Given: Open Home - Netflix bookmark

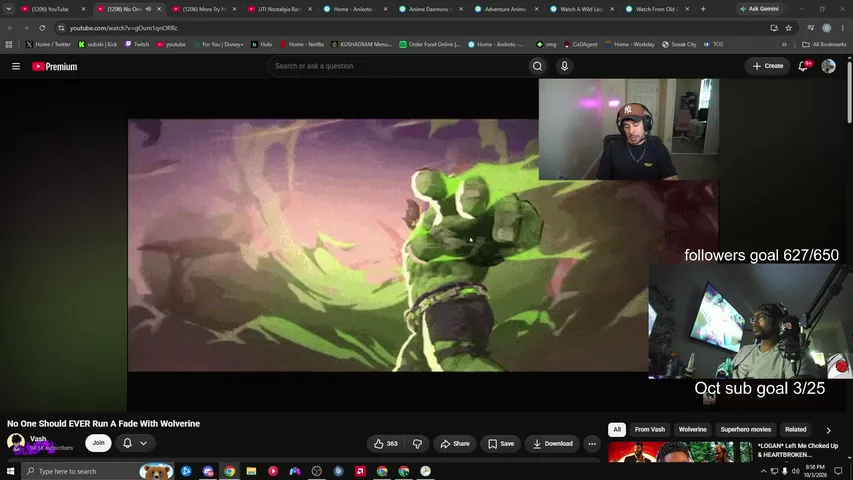Looking at the screenshot, I should pyautogui.click(x=302, y=45).
